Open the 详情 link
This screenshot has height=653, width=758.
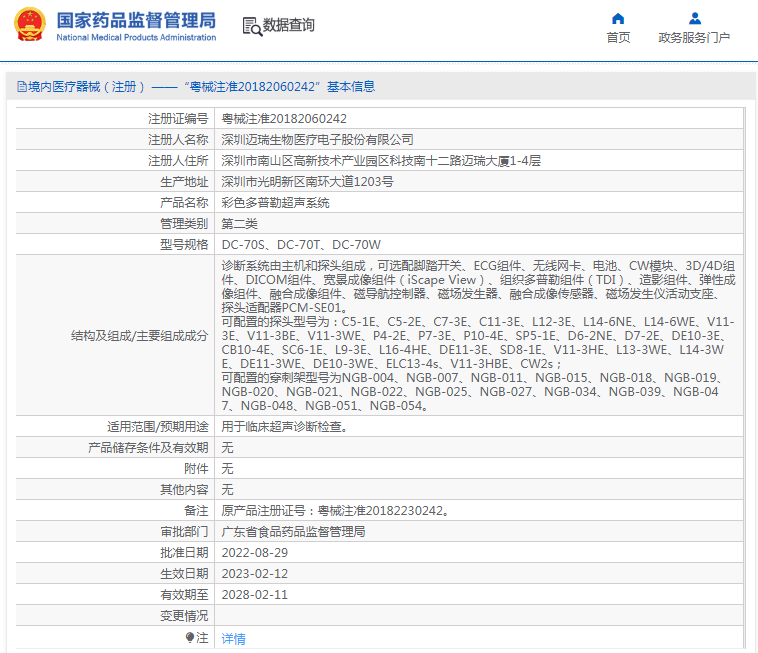[x=233, y=638]
